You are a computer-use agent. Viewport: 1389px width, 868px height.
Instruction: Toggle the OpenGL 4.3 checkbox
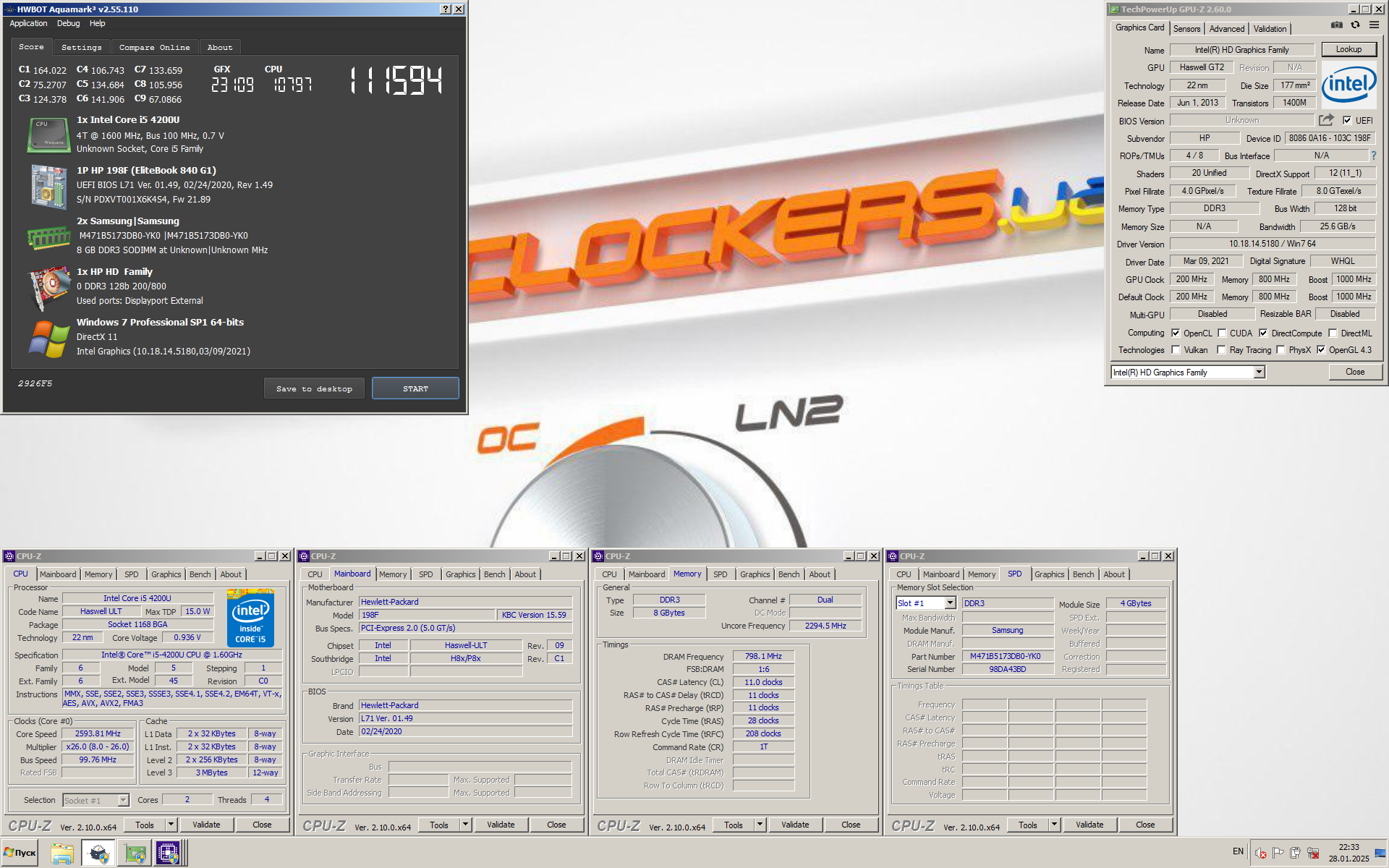tap(1321, 350)
